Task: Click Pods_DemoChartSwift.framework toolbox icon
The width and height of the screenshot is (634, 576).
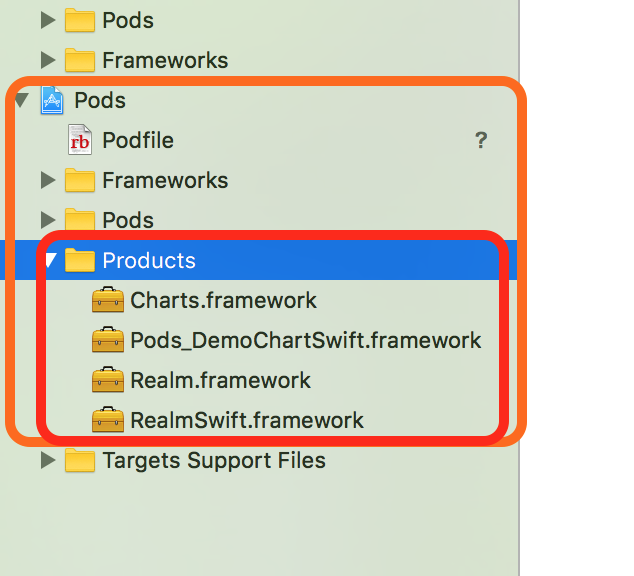Action: pos(108,340)
